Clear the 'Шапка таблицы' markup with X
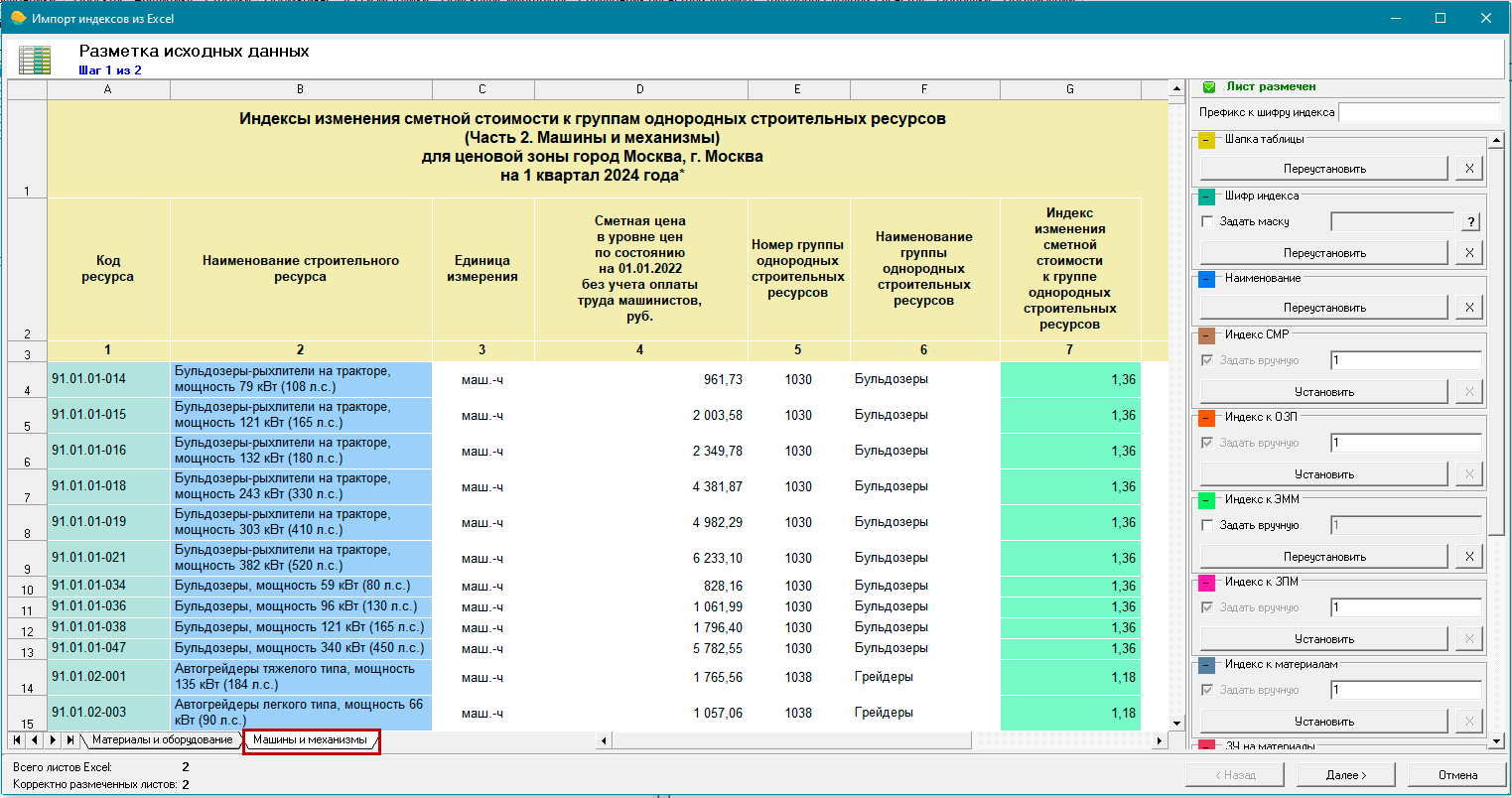This screenshot has height=798, width=1512. point(1469,169)
